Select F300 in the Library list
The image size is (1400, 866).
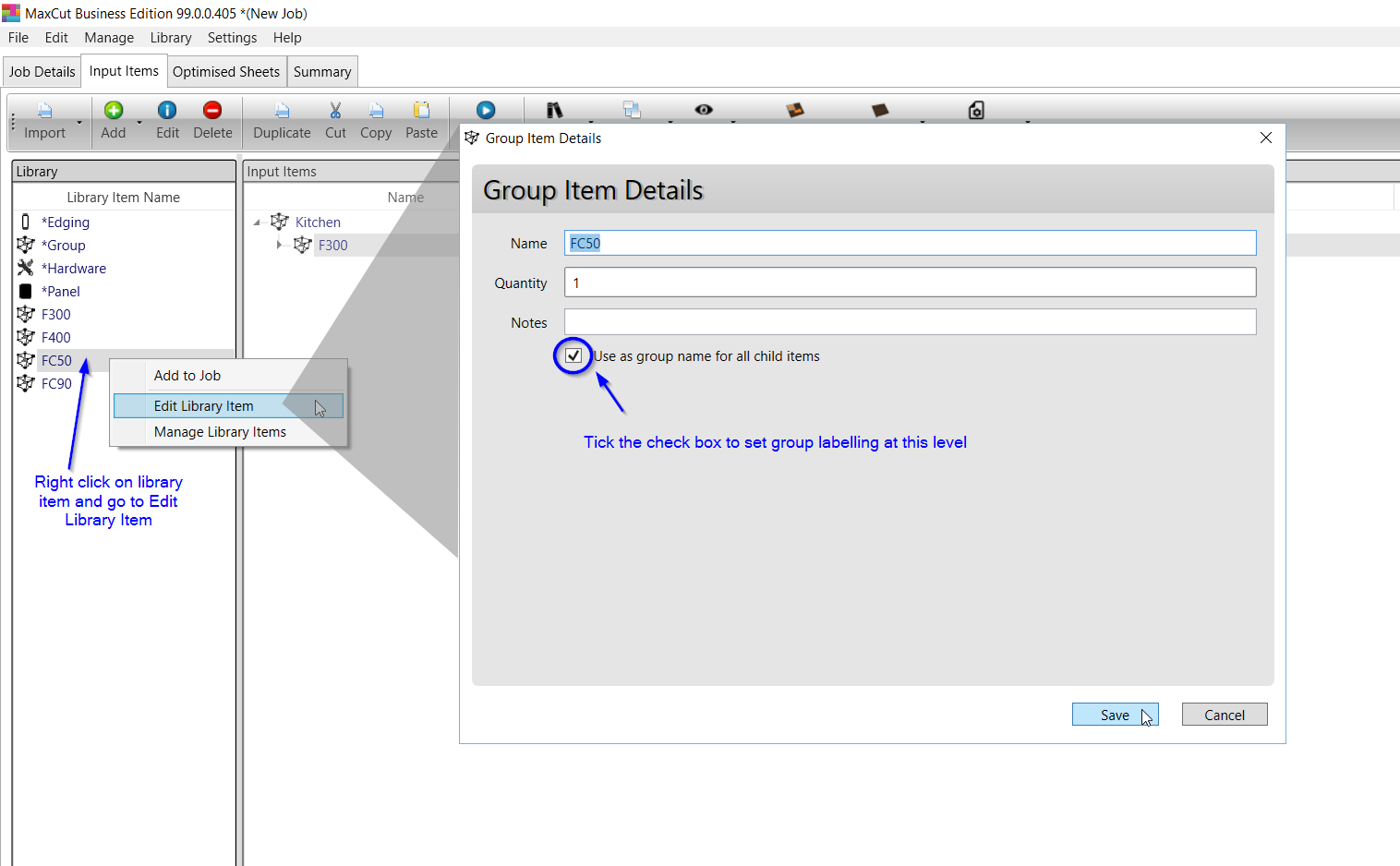point(56,315)
